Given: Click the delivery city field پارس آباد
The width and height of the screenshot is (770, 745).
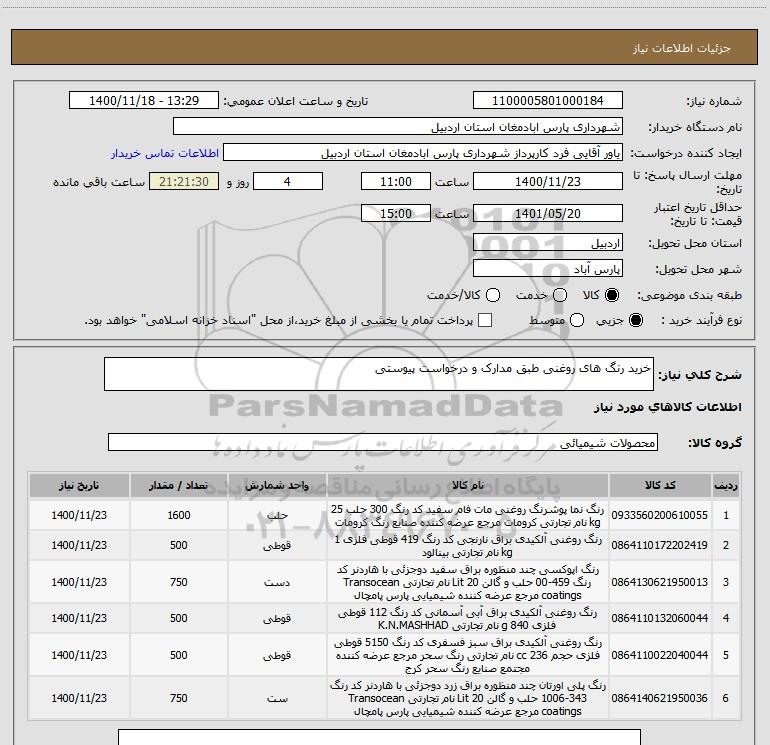Looking at the screenshot, I should point(548,269).
